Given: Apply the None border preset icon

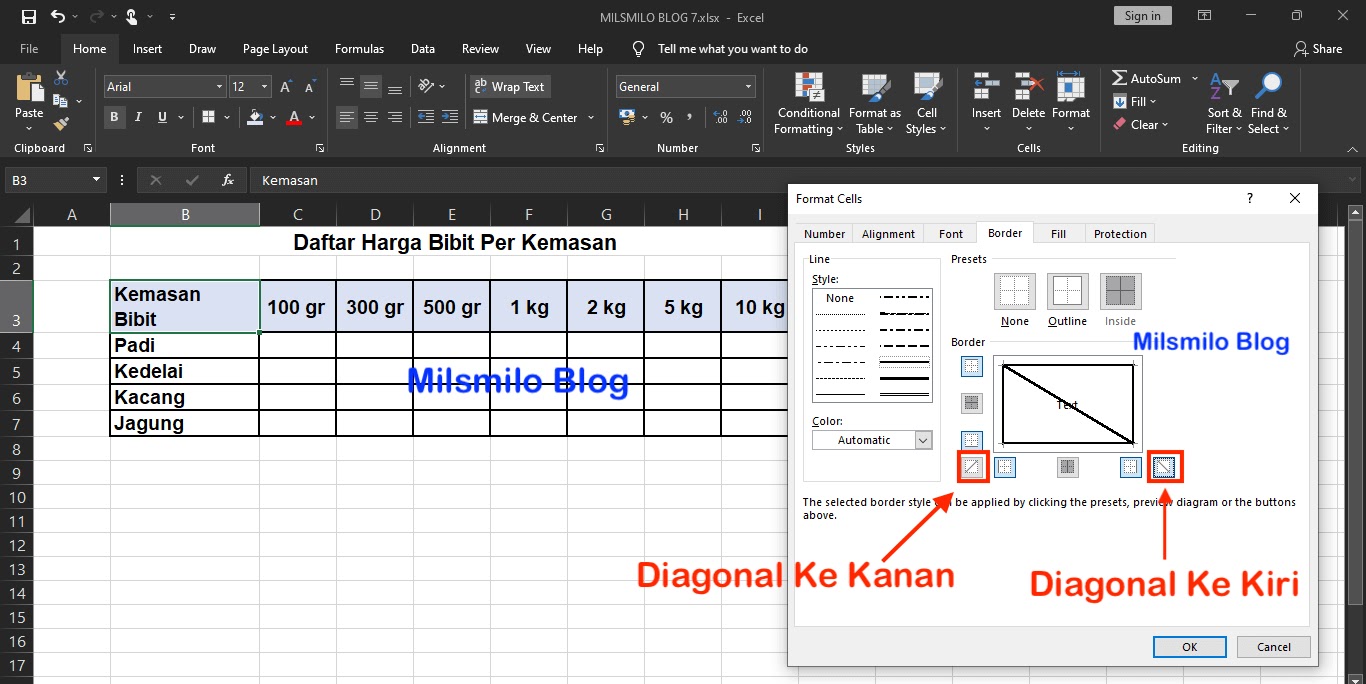Looking at the screenshot, I should (x=1014, y=291).
